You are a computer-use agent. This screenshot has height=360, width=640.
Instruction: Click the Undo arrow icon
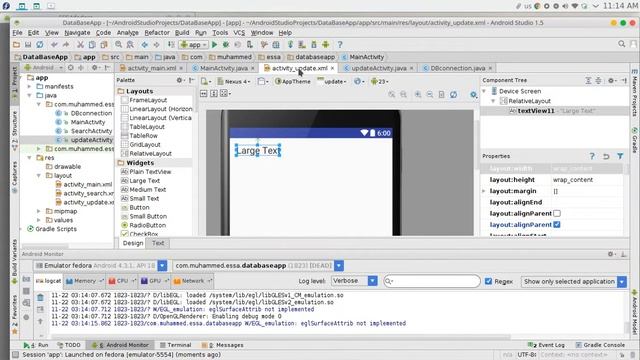pos(54,44)
